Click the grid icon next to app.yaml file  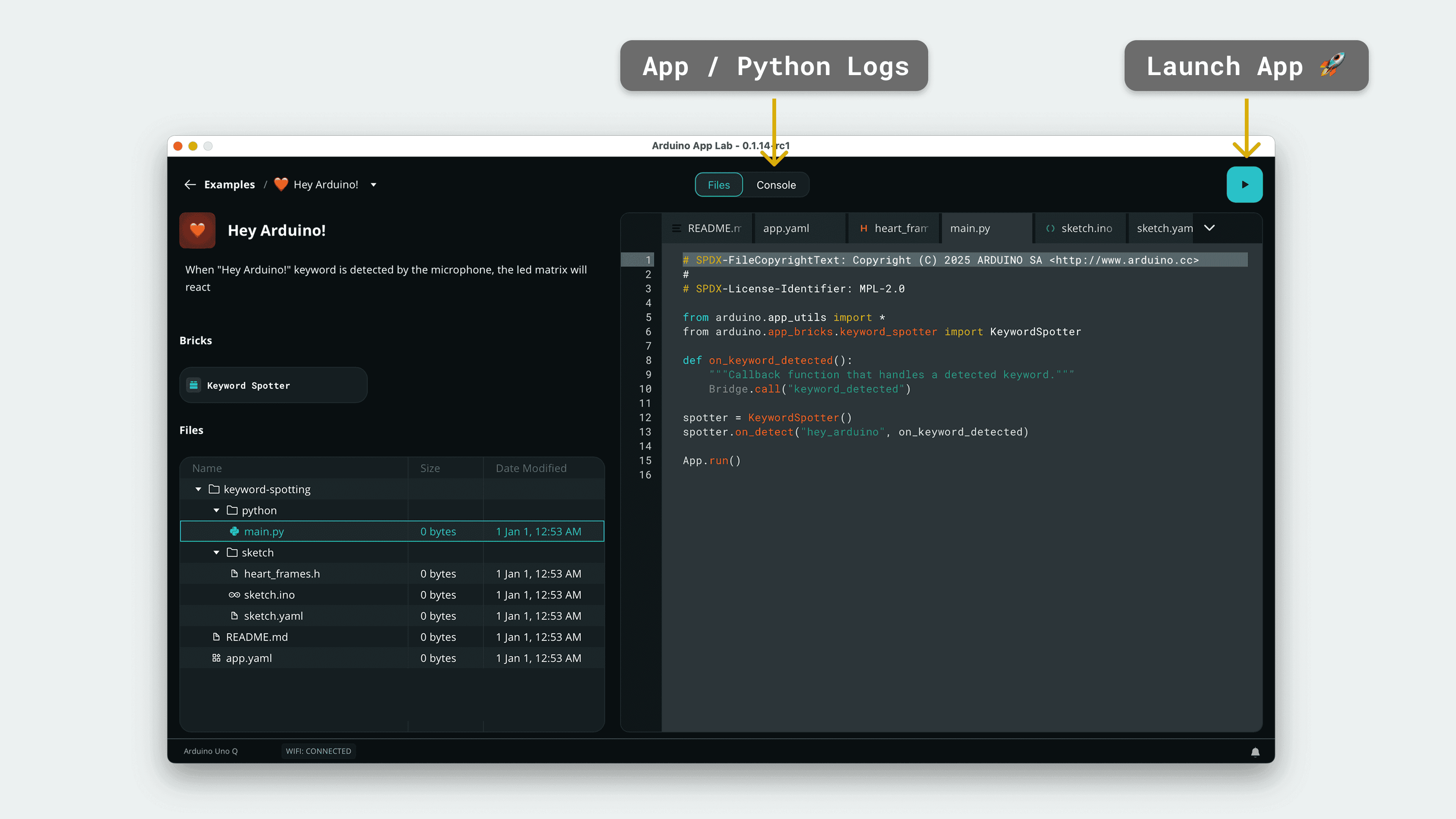coord(216,657)
